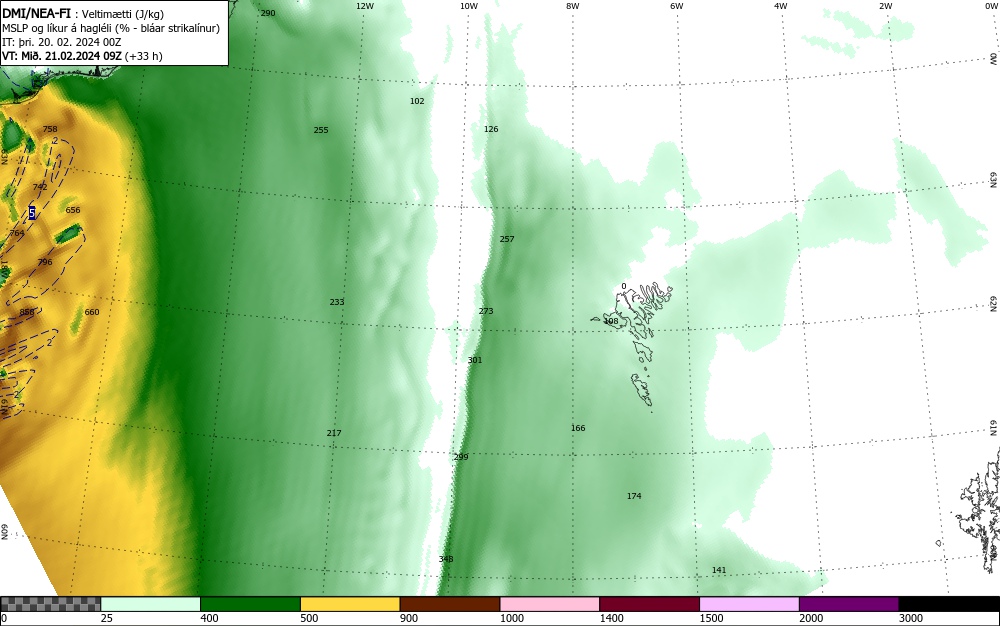
Task: Click the '2000' legend scale label
Action: (811, 618)
